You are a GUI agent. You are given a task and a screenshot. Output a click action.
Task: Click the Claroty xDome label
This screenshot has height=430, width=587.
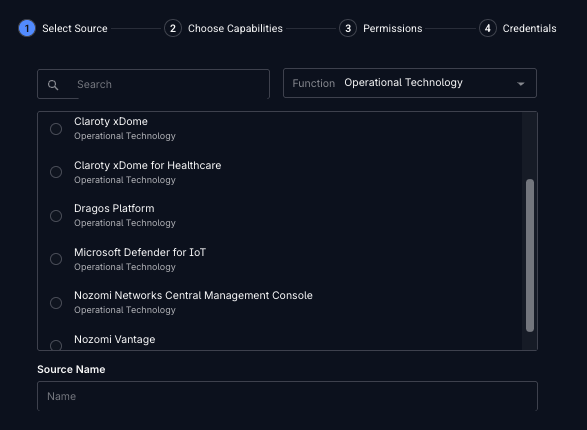pos(111,122)
